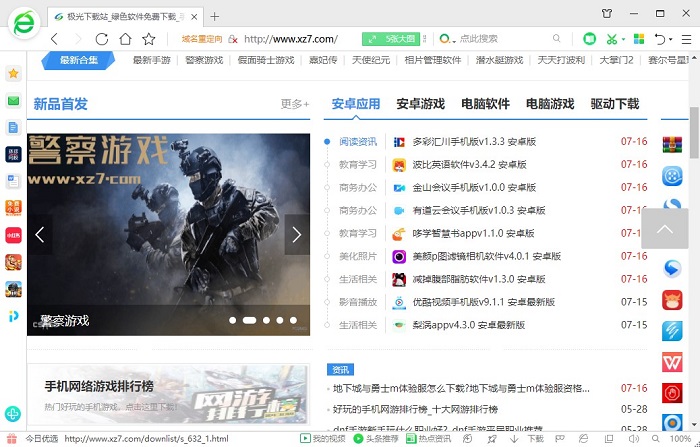Click the search magnifier icon
This screenshot has width=700, height=447.
click(556, 38)
